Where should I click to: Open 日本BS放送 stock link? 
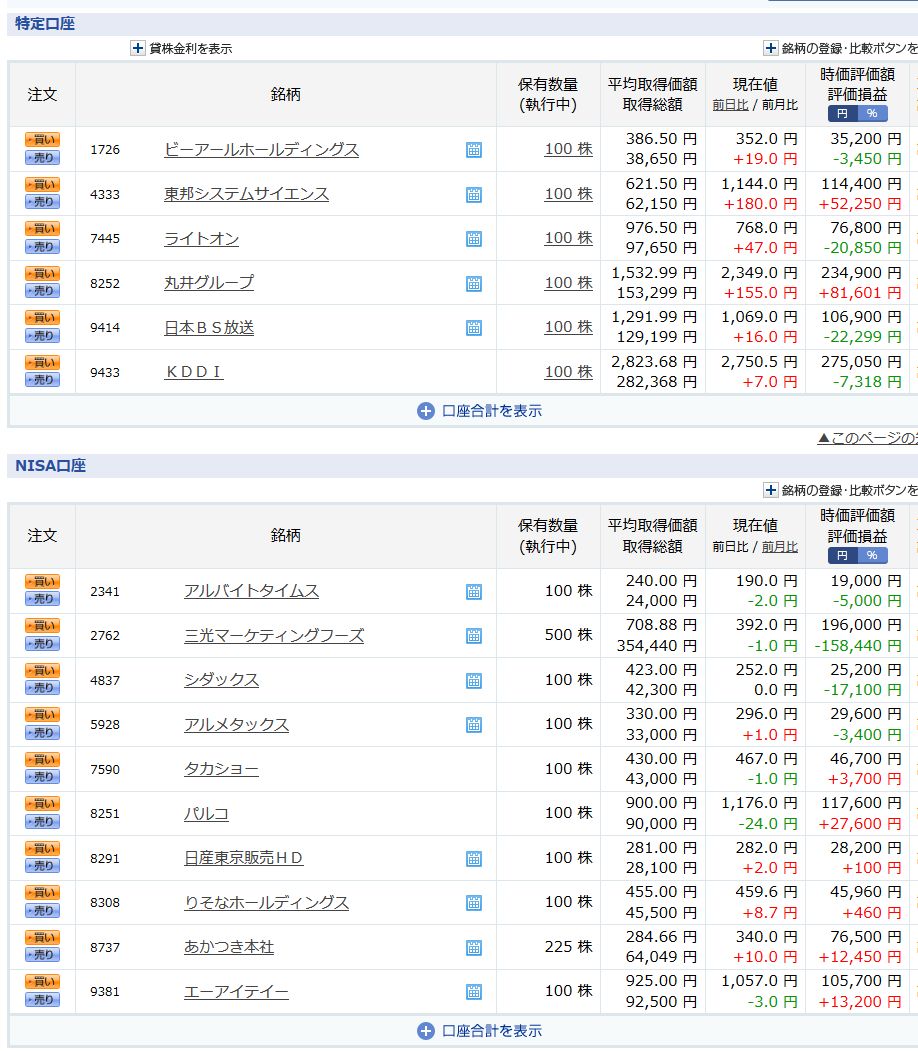[209, 328]
